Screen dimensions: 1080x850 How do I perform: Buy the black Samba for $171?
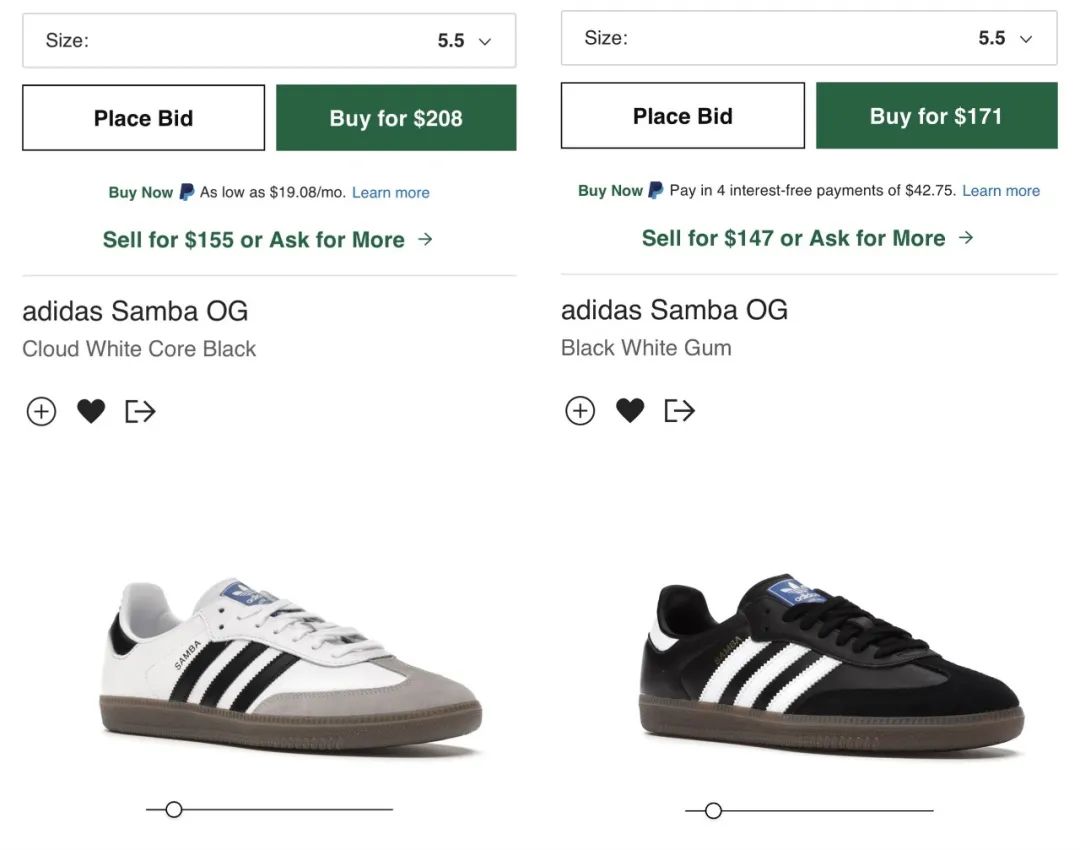[936, 116]
